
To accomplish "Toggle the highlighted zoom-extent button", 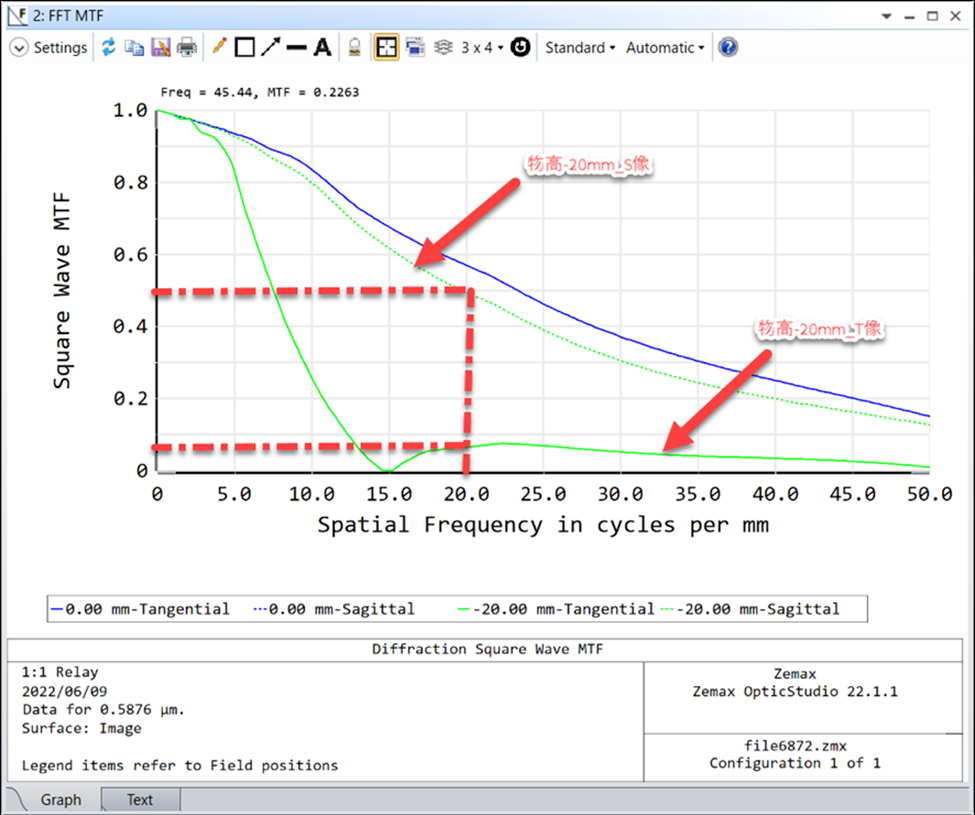I will coord(385,47).
